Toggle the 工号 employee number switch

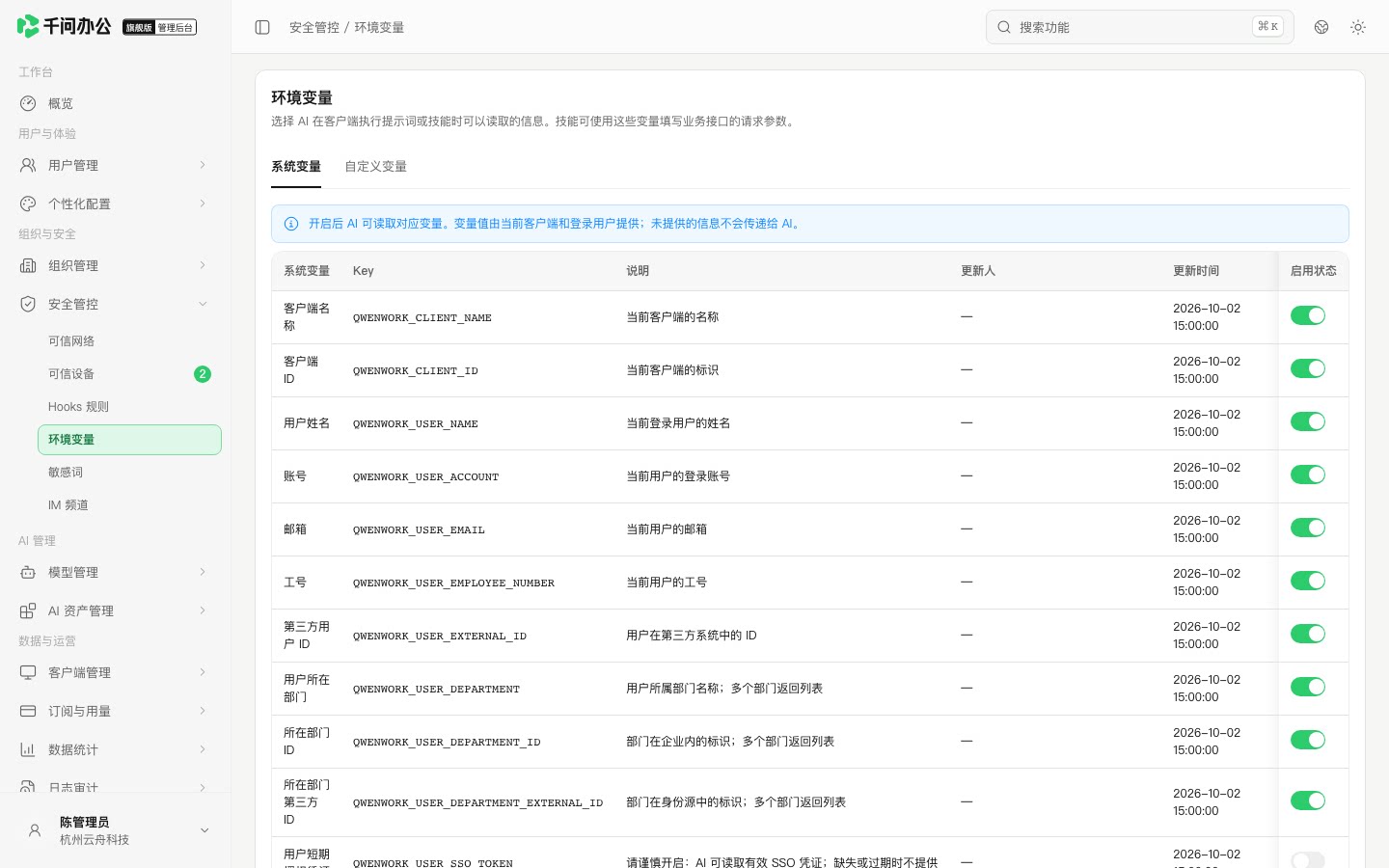(1308, 581)
